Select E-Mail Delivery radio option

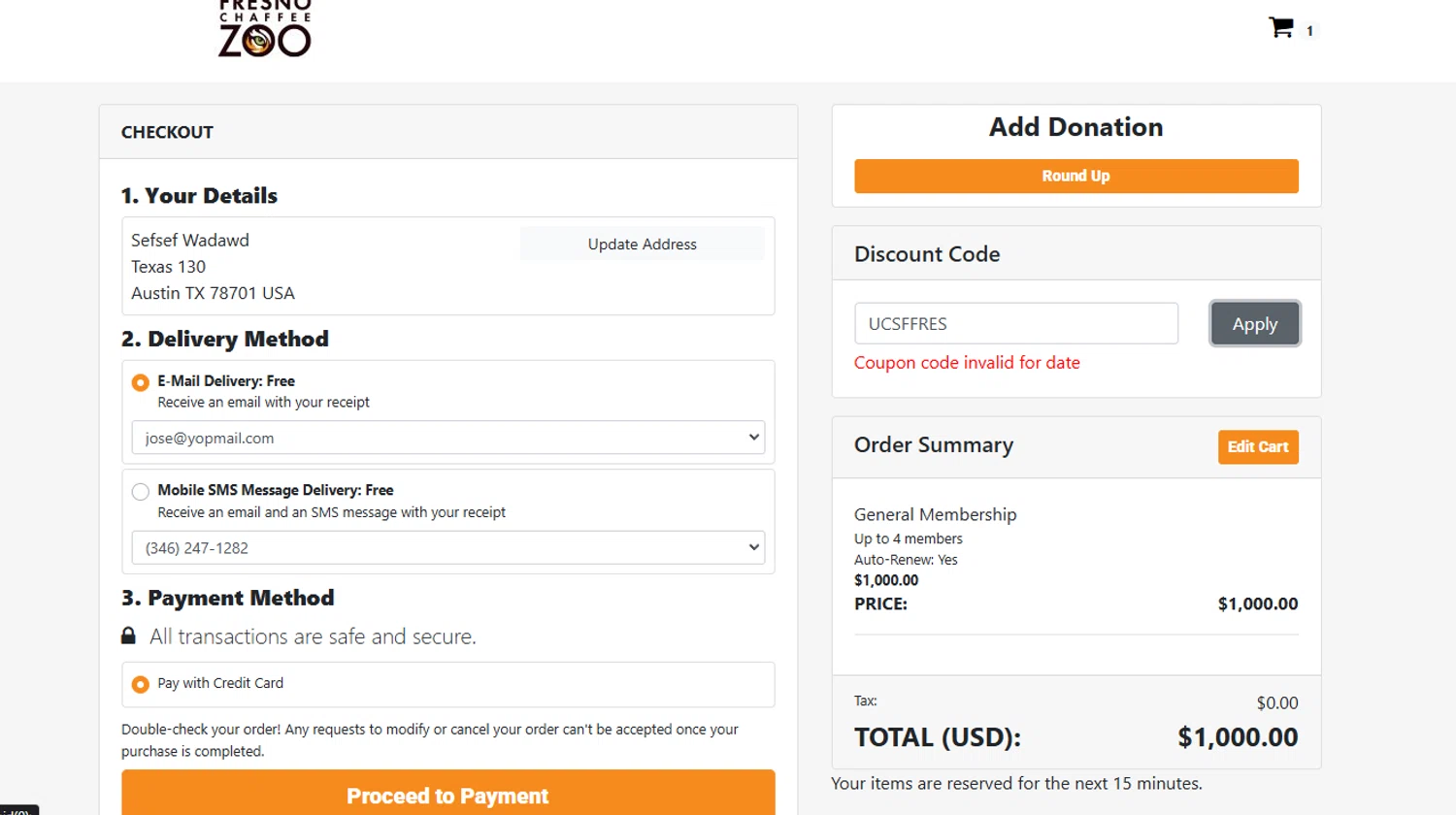click(x=140, y=382)
